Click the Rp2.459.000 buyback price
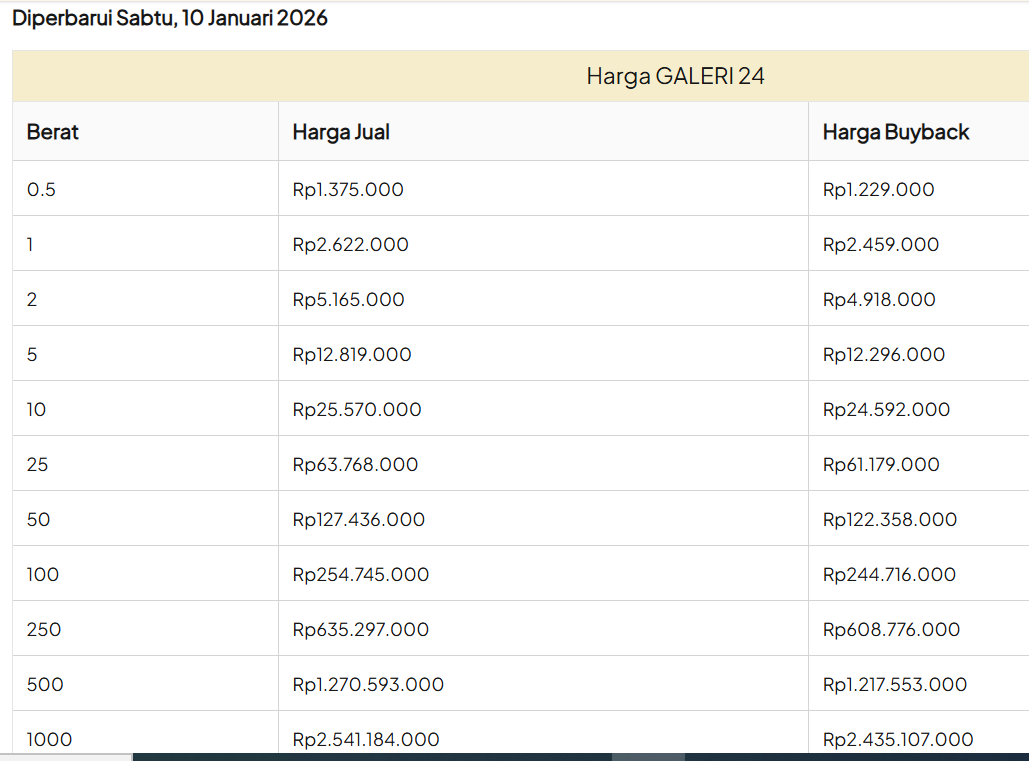The image size is (1029, 761). coord(880,245)
